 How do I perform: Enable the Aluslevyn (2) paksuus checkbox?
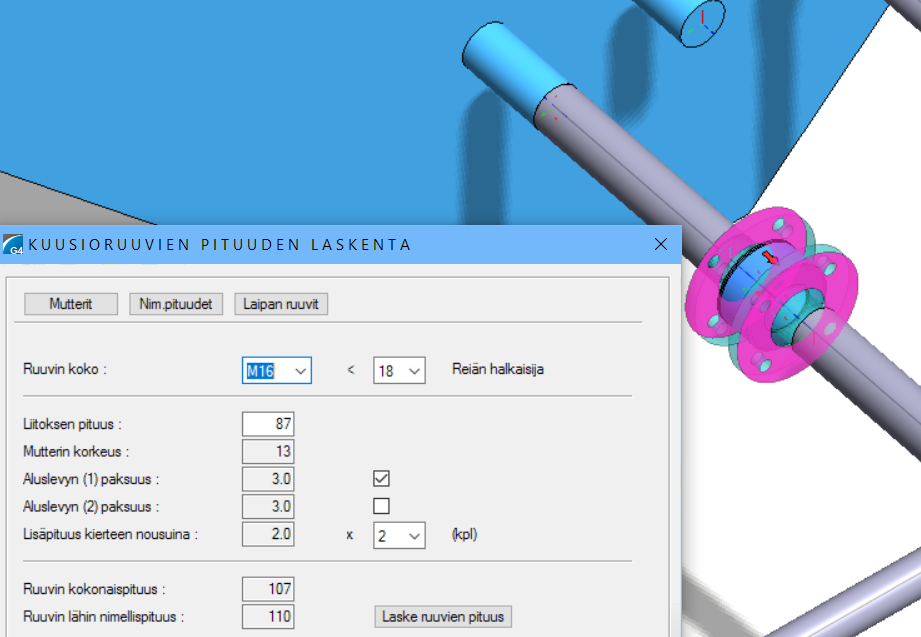(x=381, y=506)
